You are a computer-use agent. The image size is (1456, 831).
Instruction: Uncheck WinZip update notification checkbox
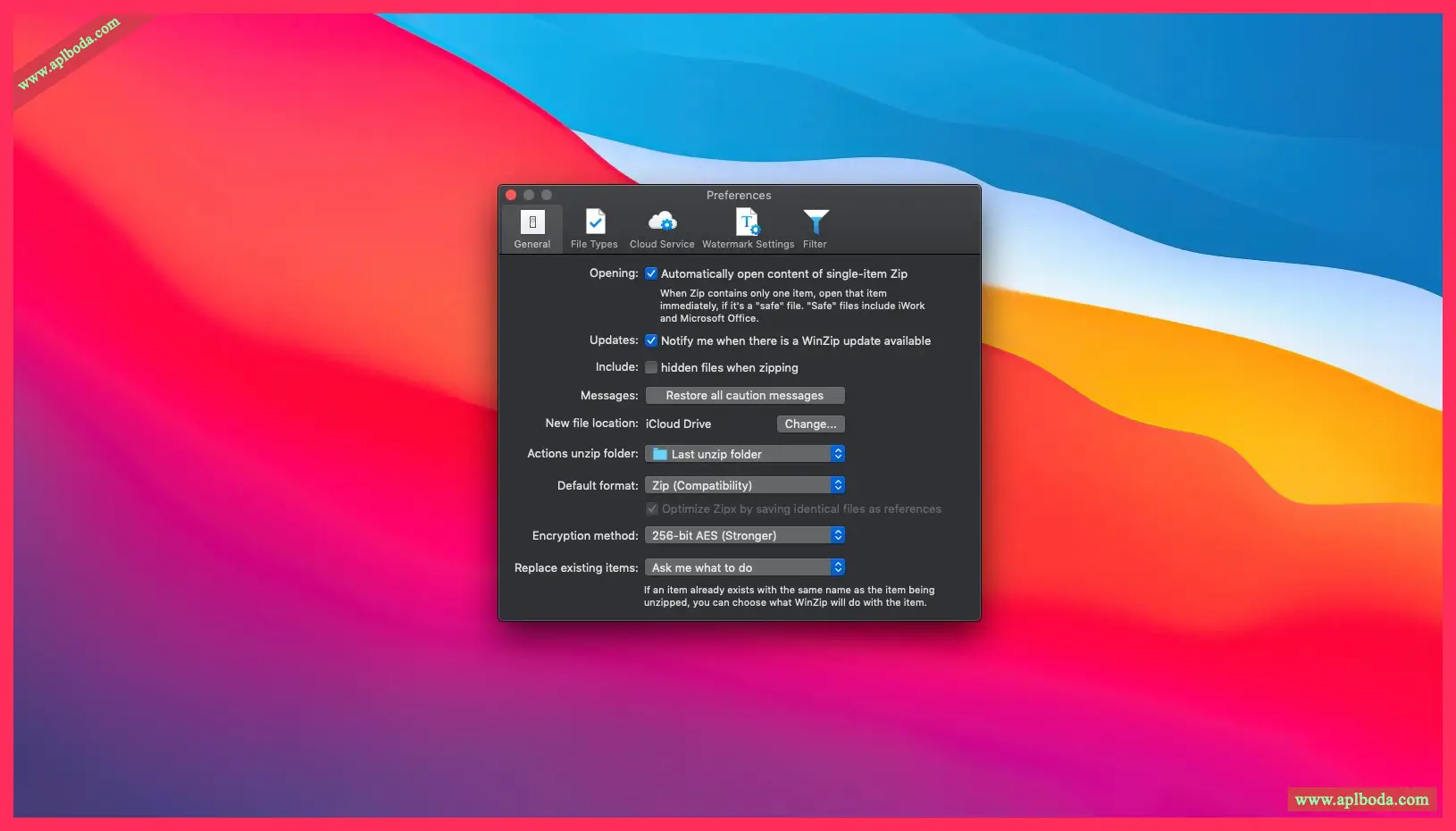(x=651, y=340)
